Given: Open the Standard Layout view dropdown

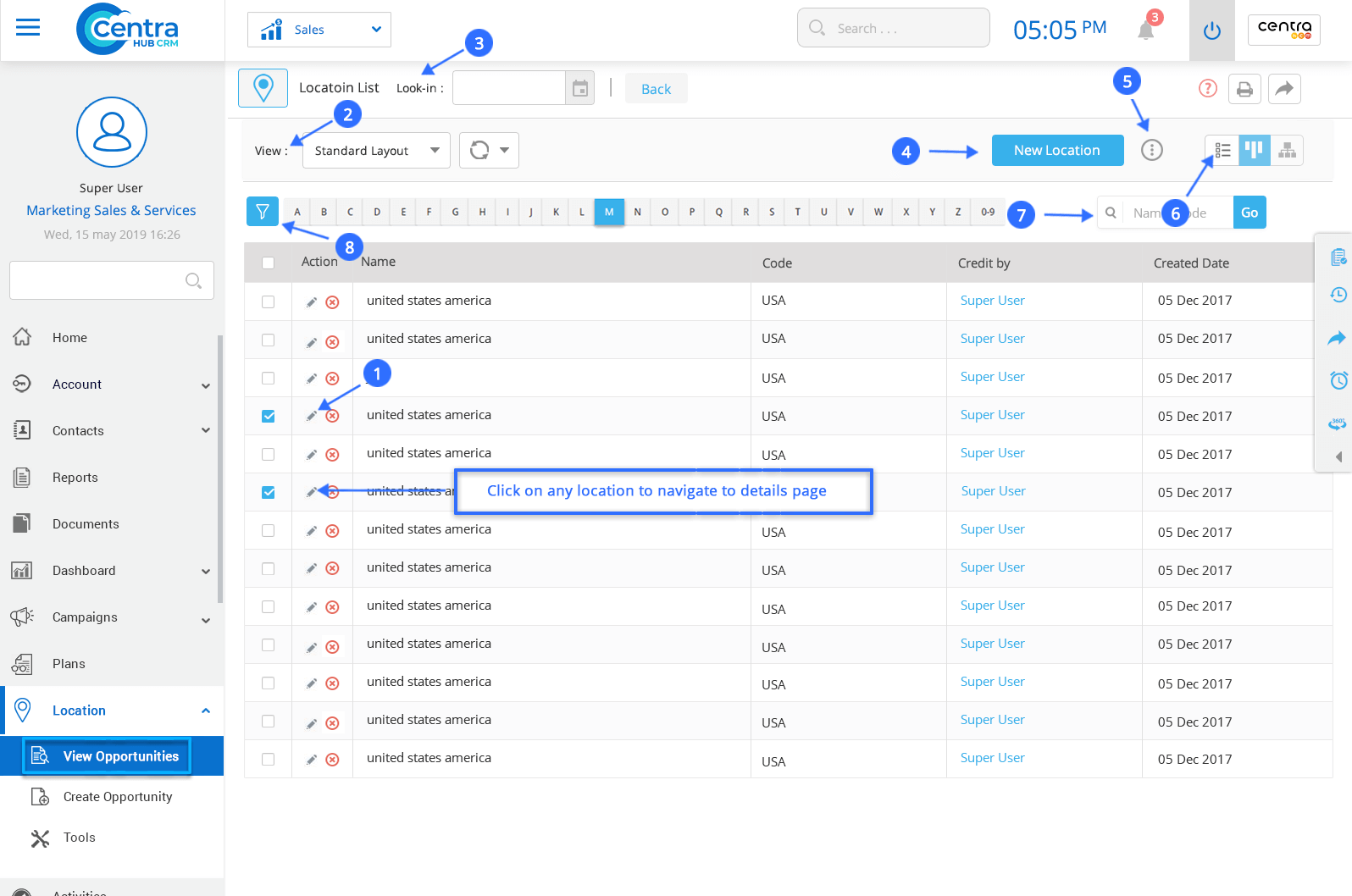Looking at the screenshot, I should 376,151.
